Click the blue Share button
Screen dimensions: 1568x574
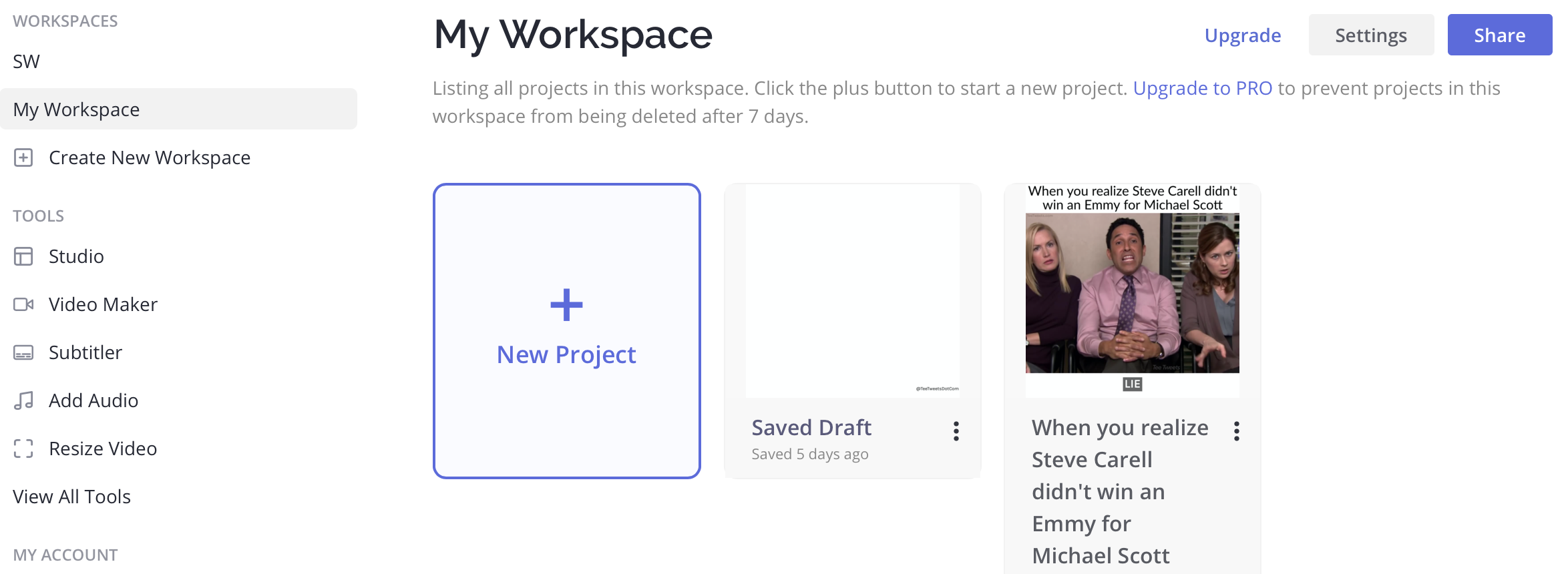point(1500,35)
